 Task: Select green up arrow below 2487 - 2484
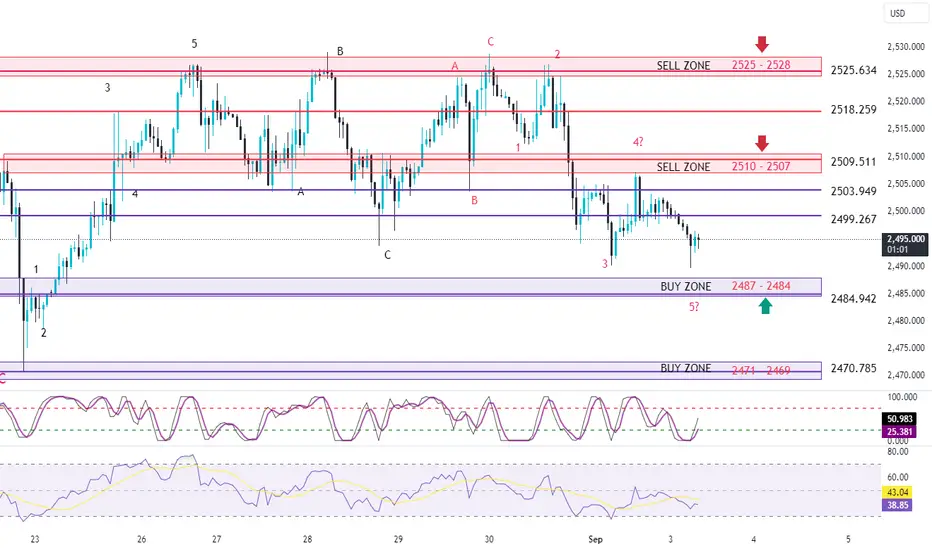pyautogui.click(x=766, y=306)
